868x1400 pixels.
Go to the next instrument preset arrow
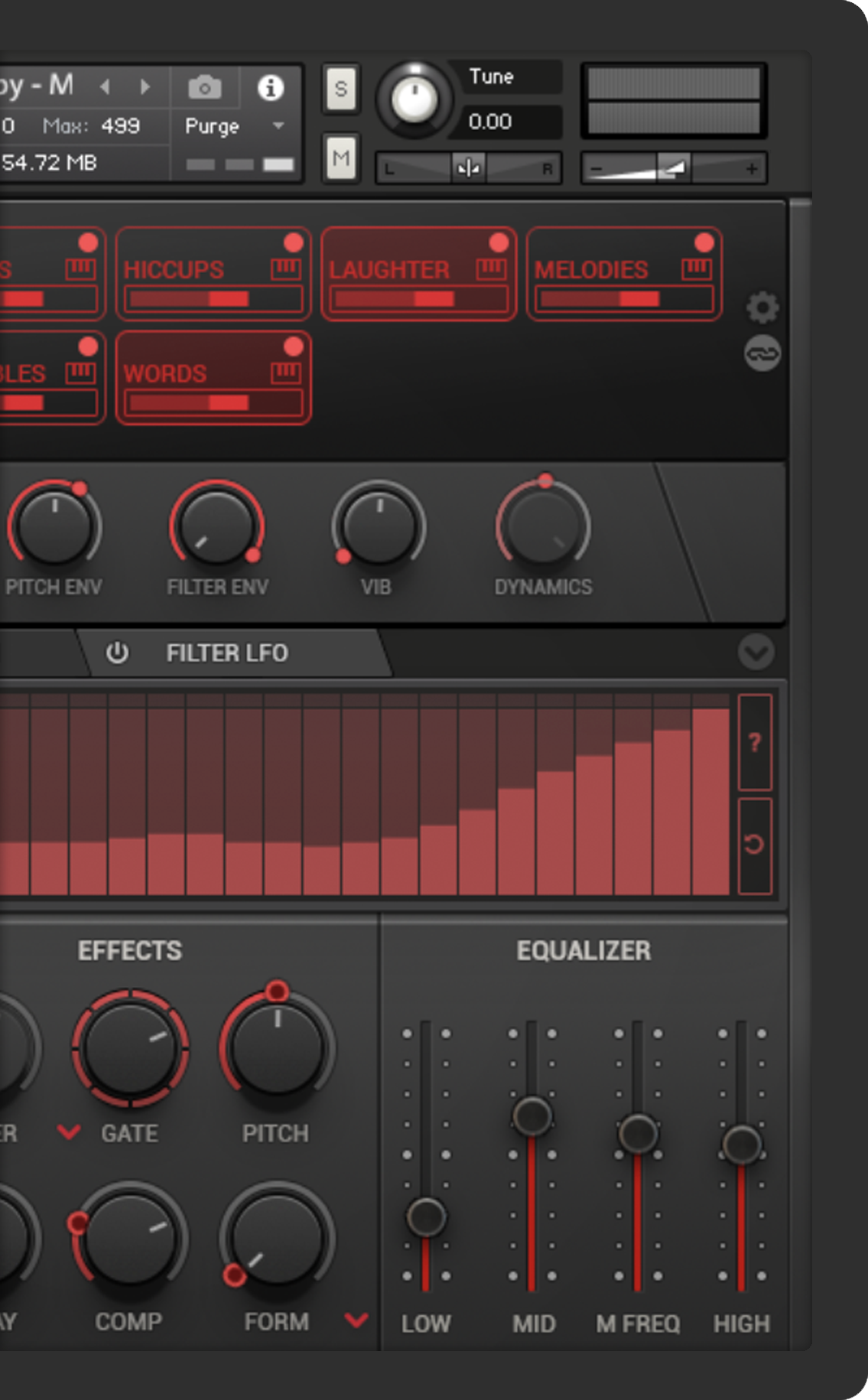[145, 87]
